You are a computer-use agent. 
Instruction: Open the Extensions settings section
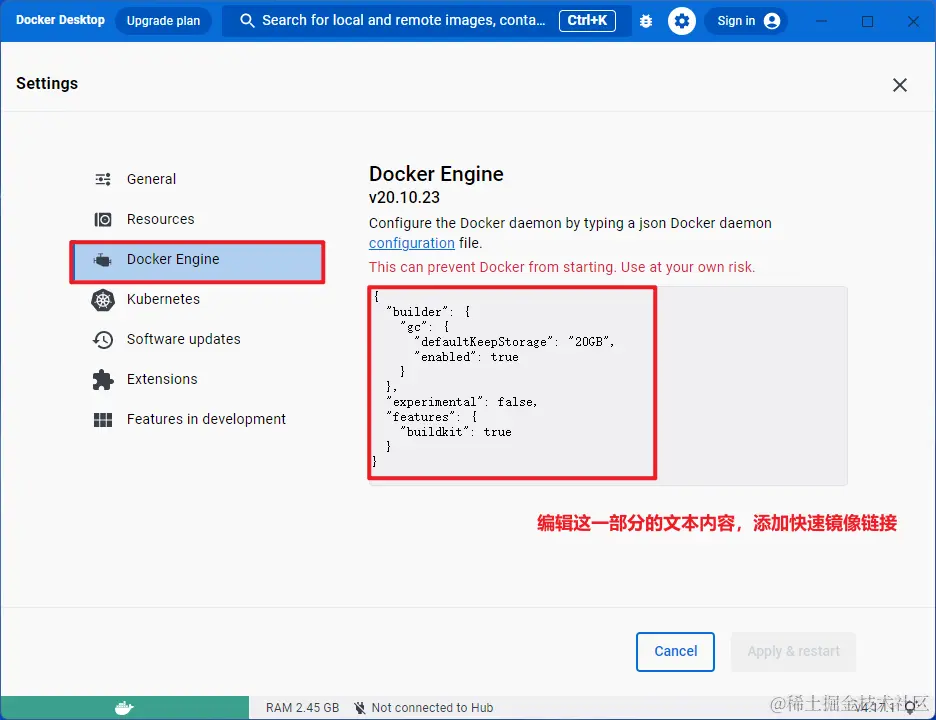tap(197, 379)
